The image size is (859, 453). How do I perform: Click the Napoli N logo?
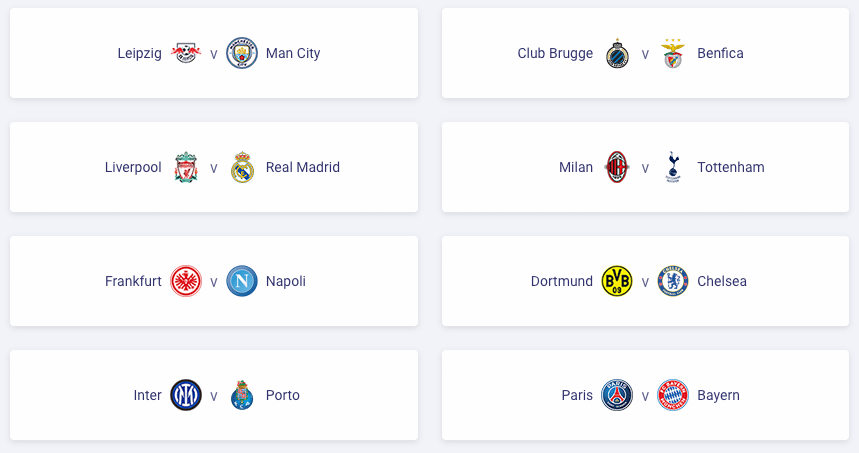point(242,281)
